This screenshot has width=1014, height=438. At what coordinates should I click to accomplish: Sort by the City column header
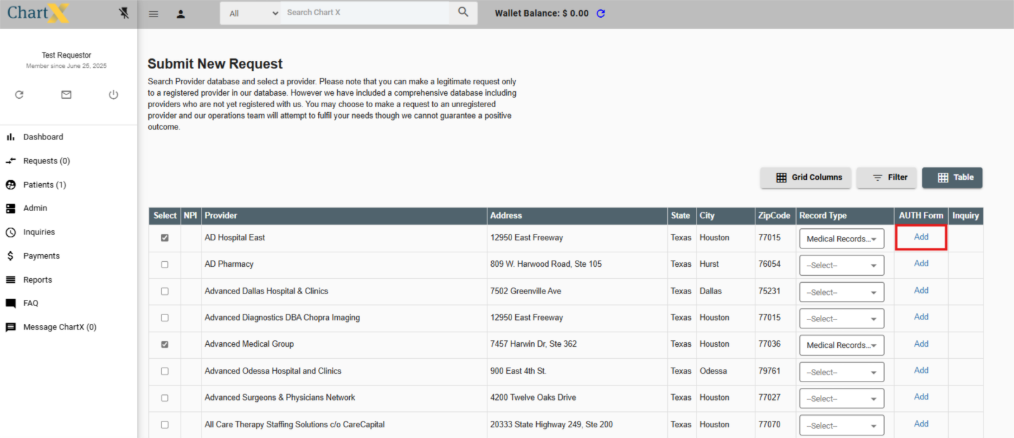724,215
